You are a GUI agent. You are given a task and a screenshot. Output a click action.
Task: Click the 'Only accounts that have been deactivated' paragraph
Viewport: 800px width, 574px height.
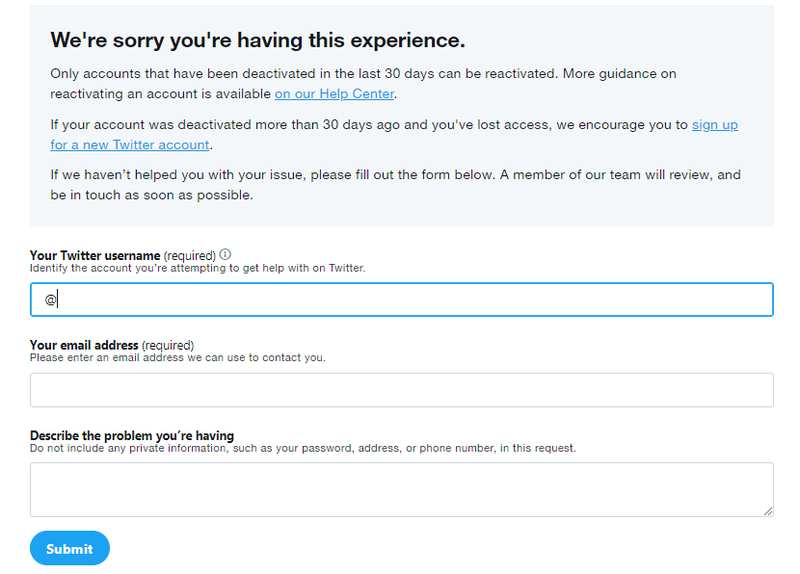pyautogui.click(x=363, y=84)
